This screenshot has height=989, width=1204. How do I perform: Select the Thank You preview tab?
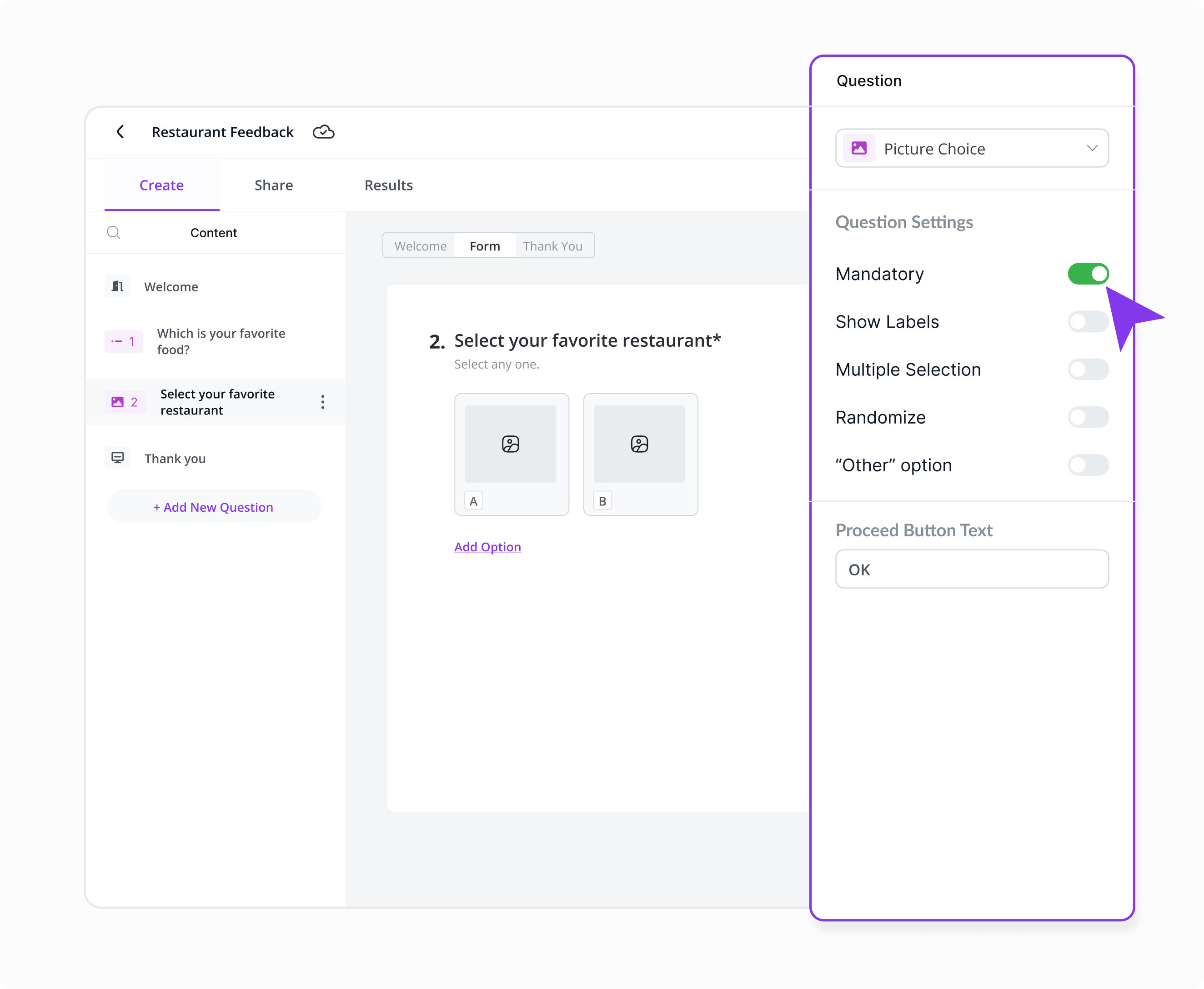553,246
